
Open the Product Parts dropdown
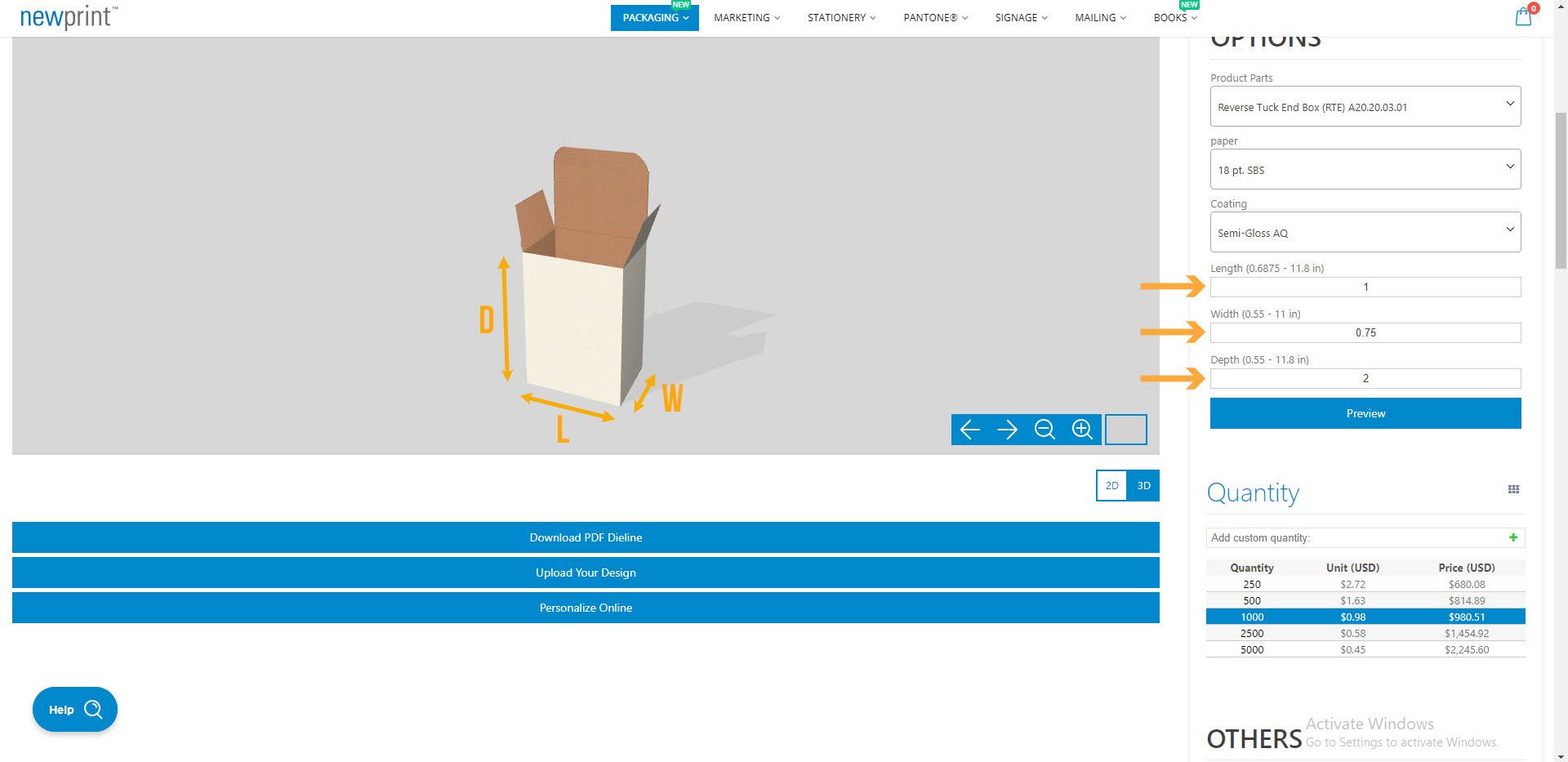pos(1365,106)
